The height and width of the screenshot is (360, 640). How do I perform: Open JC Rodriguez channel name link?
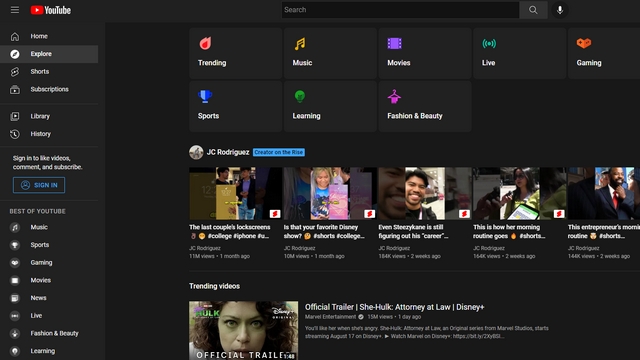point(228,152)
